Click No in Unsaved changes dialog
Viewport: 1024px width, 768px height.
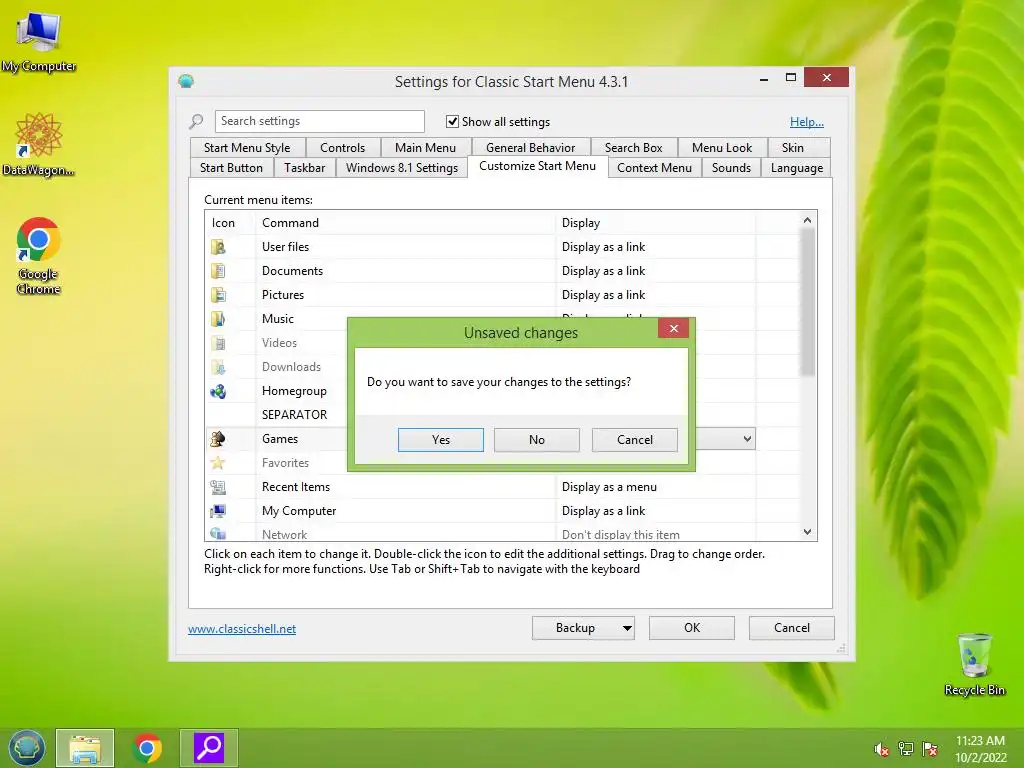(537, 440)
